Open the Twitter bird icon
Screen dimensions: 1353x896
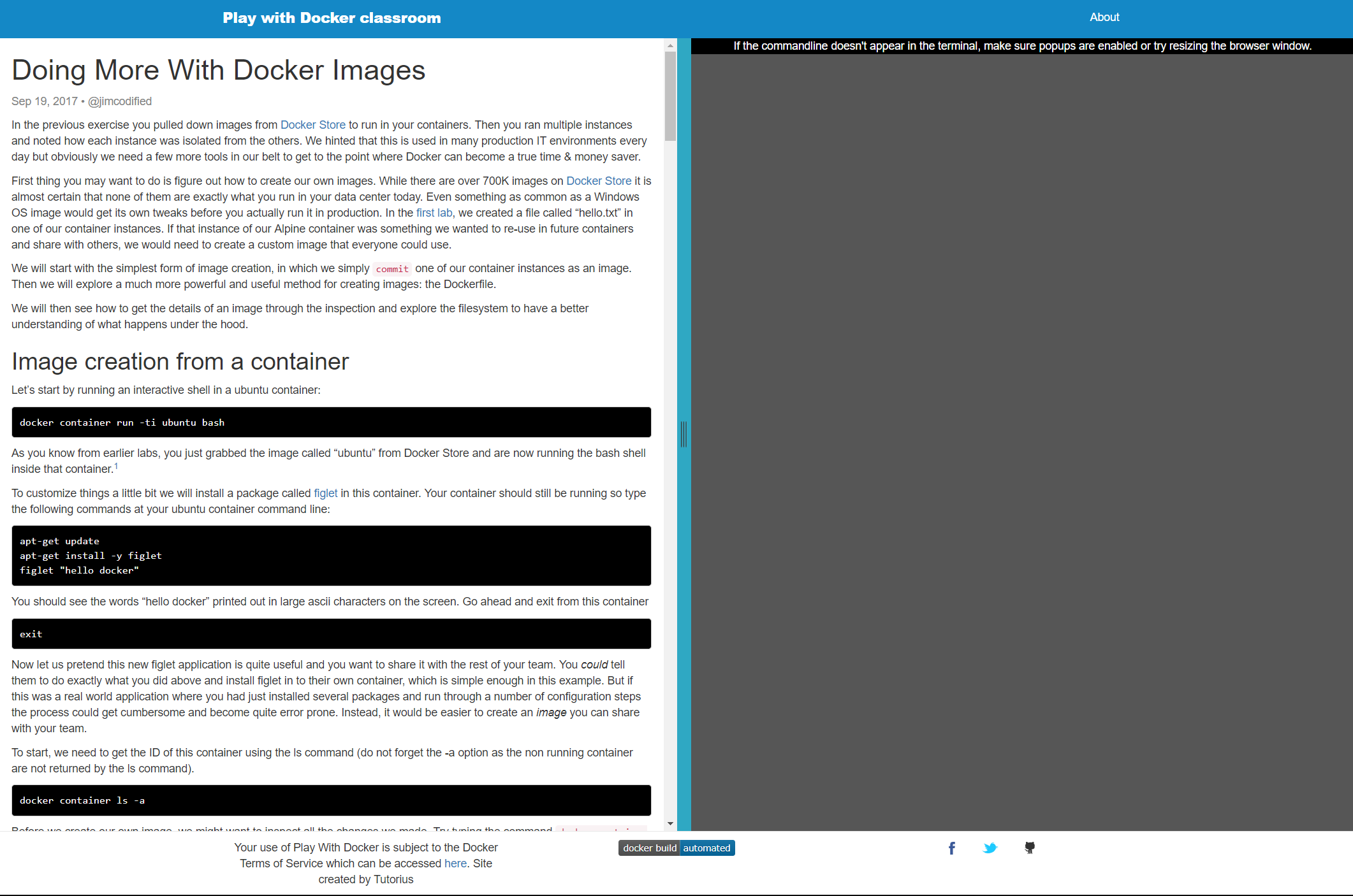[990, 848]
